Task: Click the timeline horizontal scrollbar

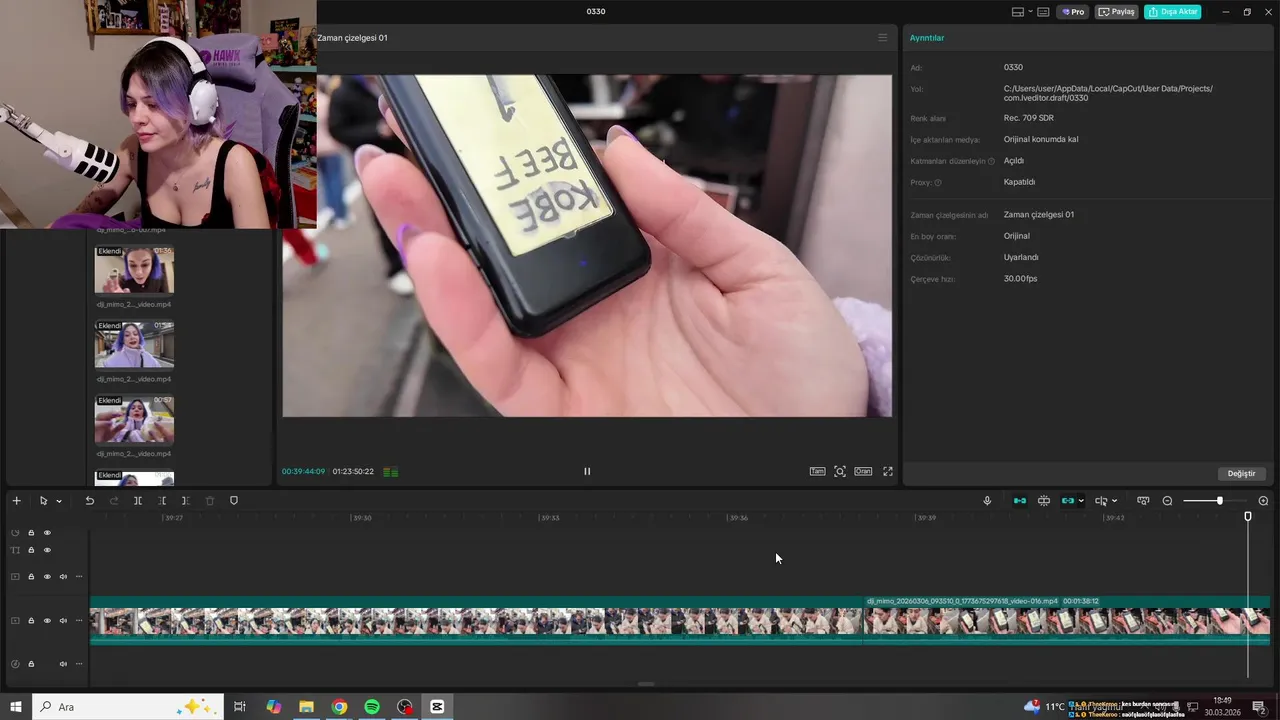Action: pyautogui.click(x=646, y=684)
